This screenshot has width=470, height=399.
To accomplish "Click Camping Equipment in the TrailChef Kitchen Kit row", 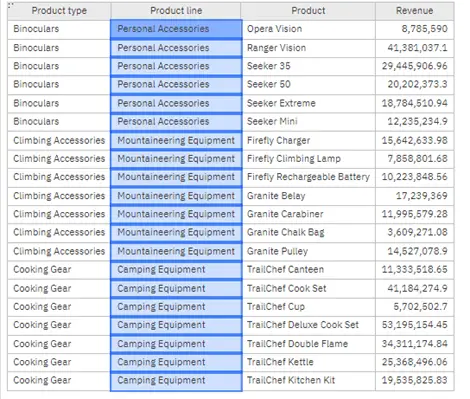I will coord(176,380).
